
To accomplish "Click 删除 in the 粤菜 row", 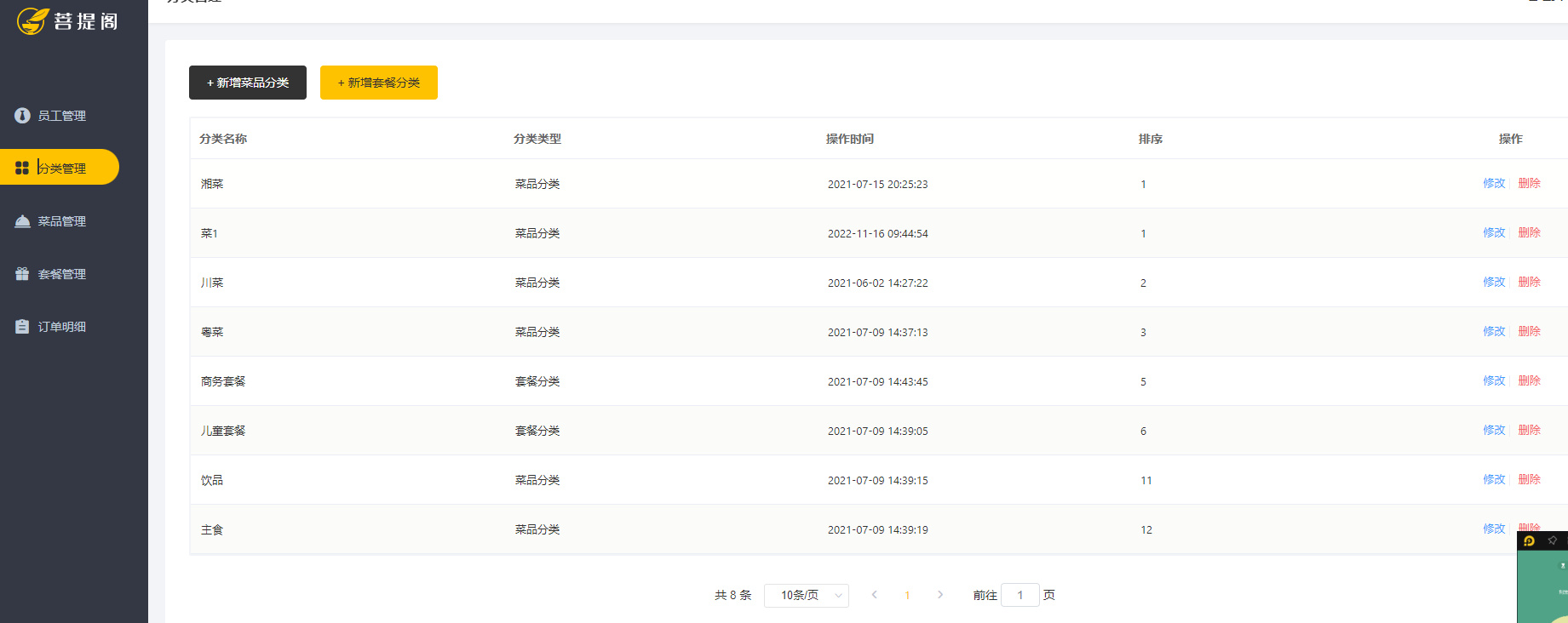I will pyautogui.click(x=1530, y=331).
